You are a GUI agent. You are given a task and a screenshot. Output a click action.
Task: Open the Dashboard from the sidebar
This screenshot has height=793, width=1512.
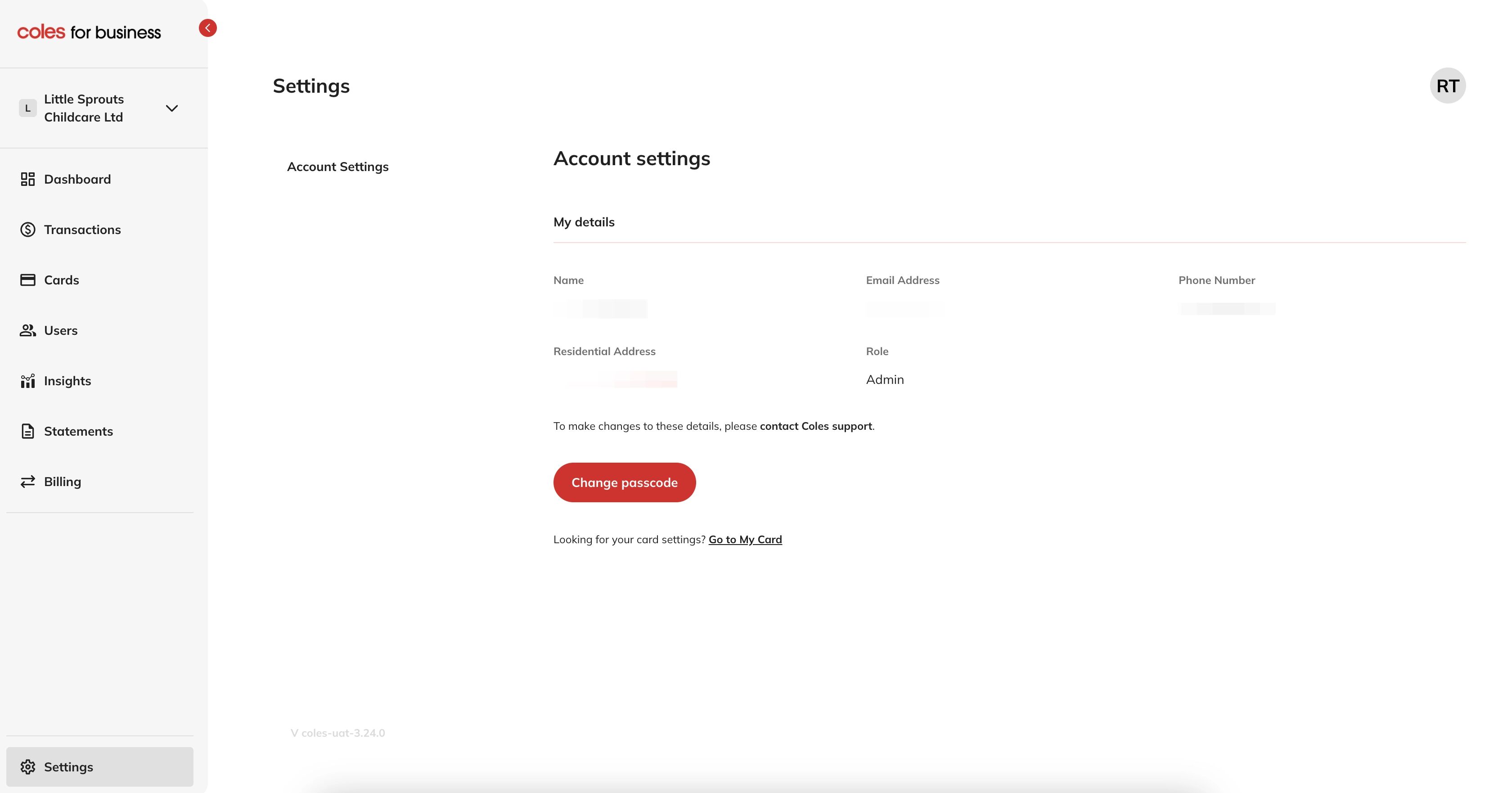(x=77, y=179)
